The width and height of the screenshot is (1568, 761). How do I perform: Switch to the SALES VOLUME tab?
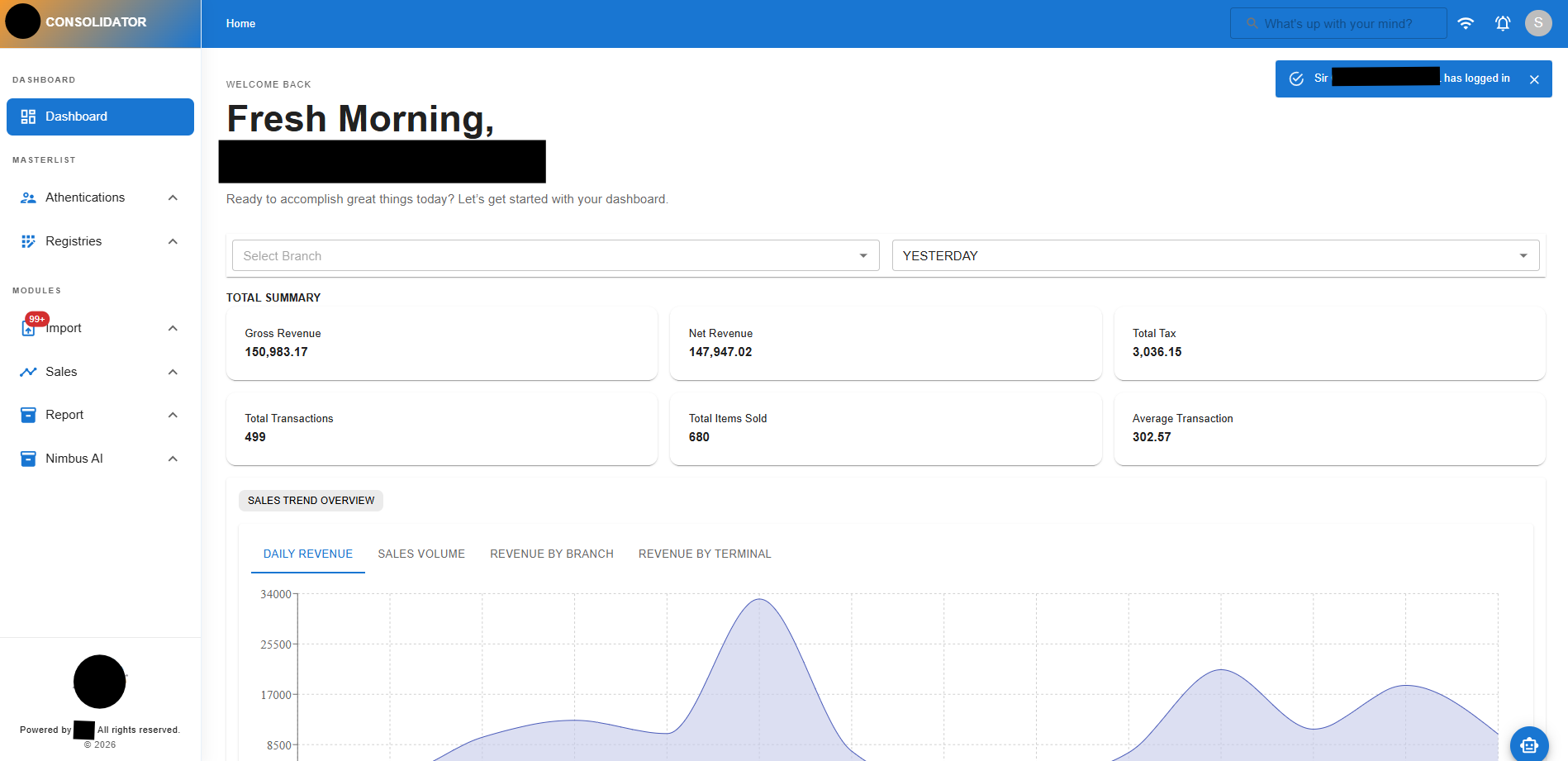[421, 554]
